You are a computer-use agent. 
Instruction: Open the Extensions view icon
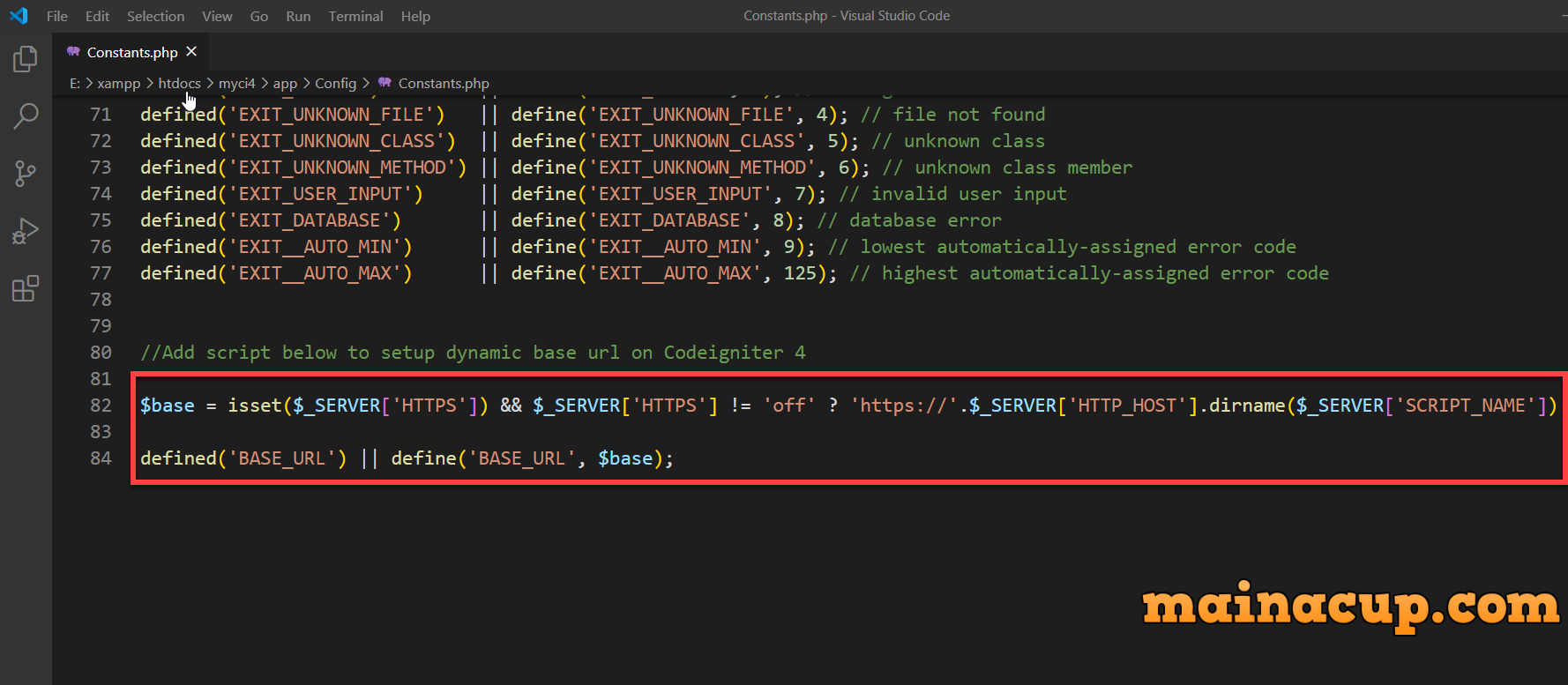[26, 288]
